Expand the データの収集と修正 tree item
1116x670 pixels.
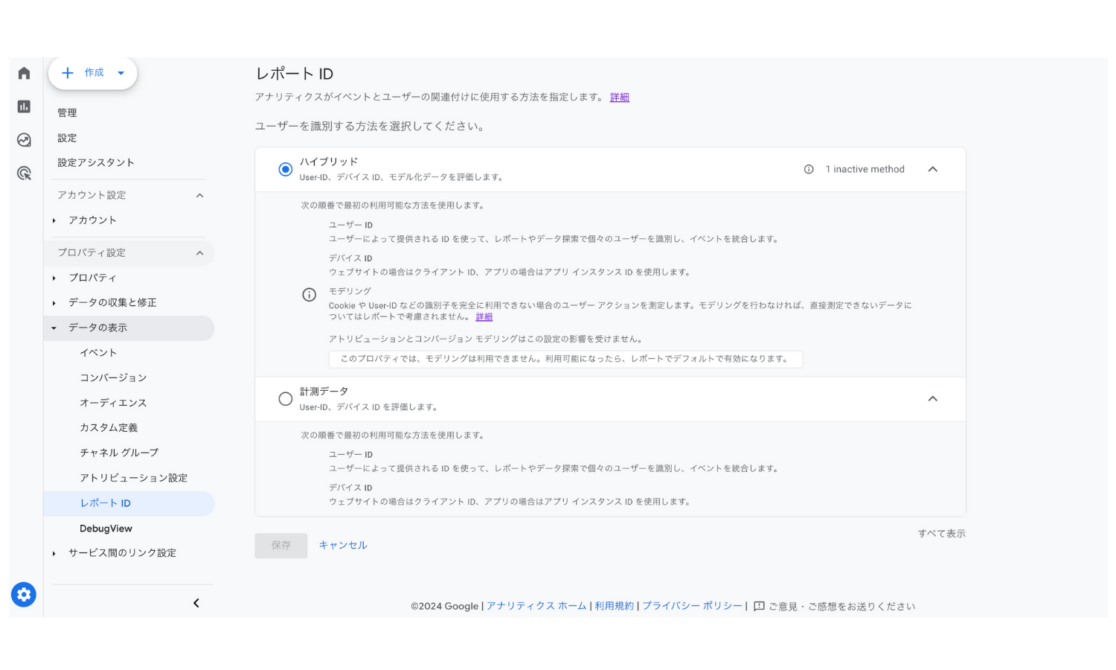tap(112, 302)
